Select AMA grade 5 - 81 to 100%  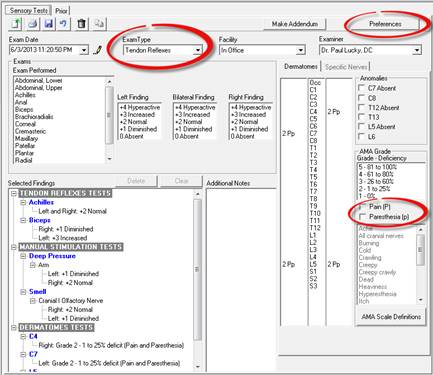[x=378, y=167]
